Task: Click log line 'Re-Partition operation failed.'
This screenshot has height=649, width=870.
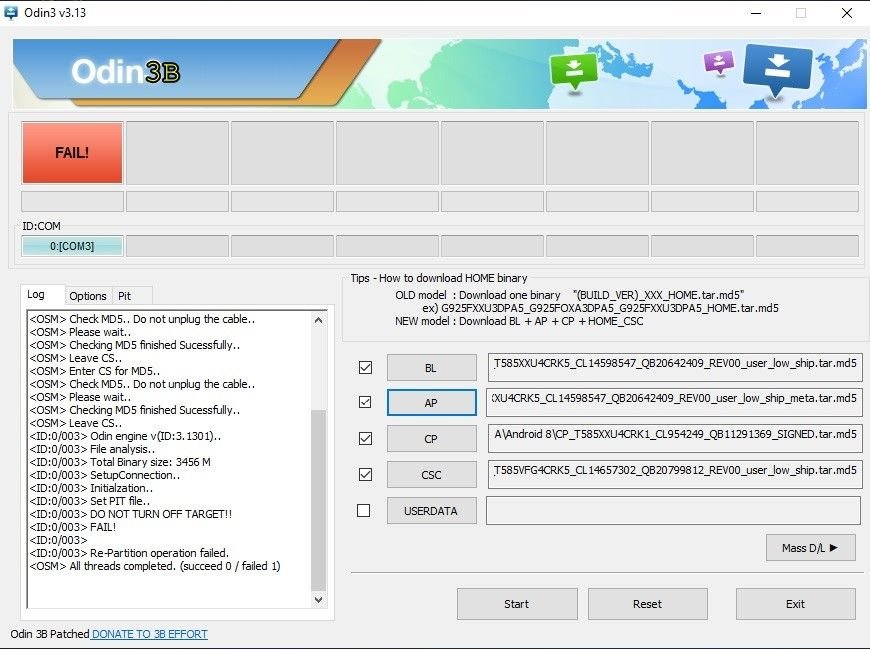Action: (x=129, y=553)
